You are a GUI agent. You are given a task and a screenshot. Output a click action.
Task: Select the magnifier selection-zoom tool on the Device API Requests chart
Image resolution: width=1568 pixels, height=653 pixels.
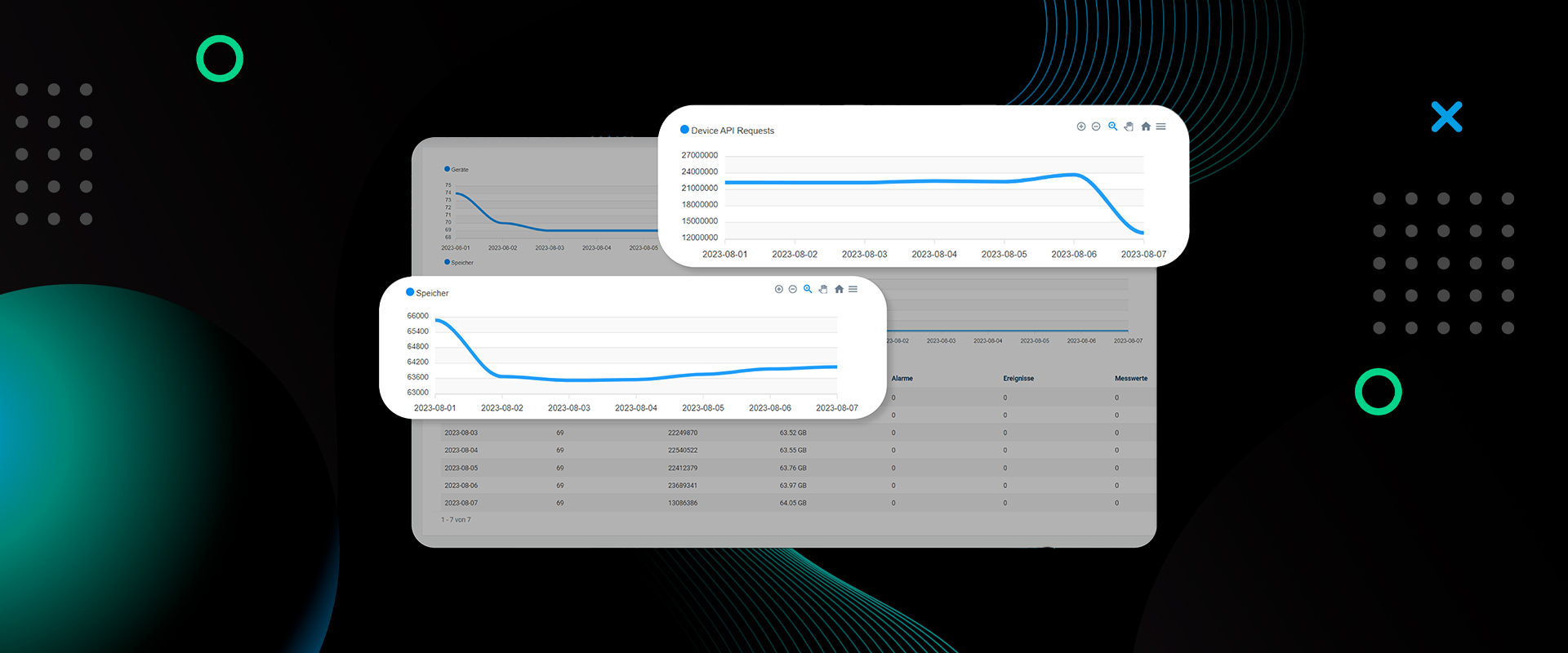tap(1112, 127)
